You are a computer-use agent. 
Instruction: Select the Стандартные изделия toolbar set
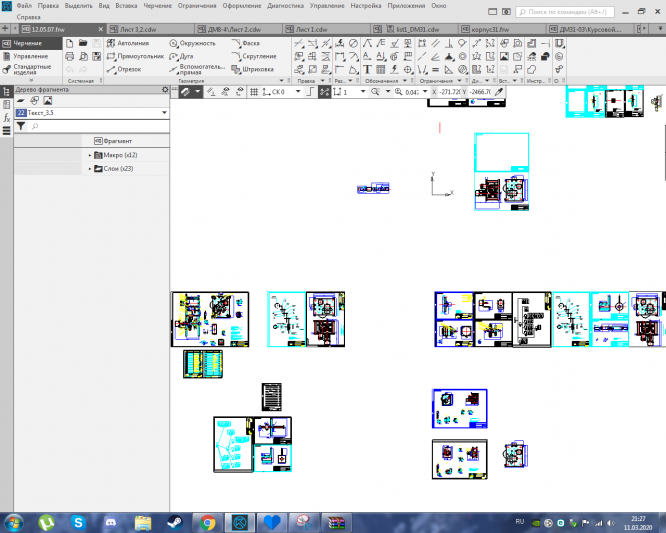click(x=31, y=69)
